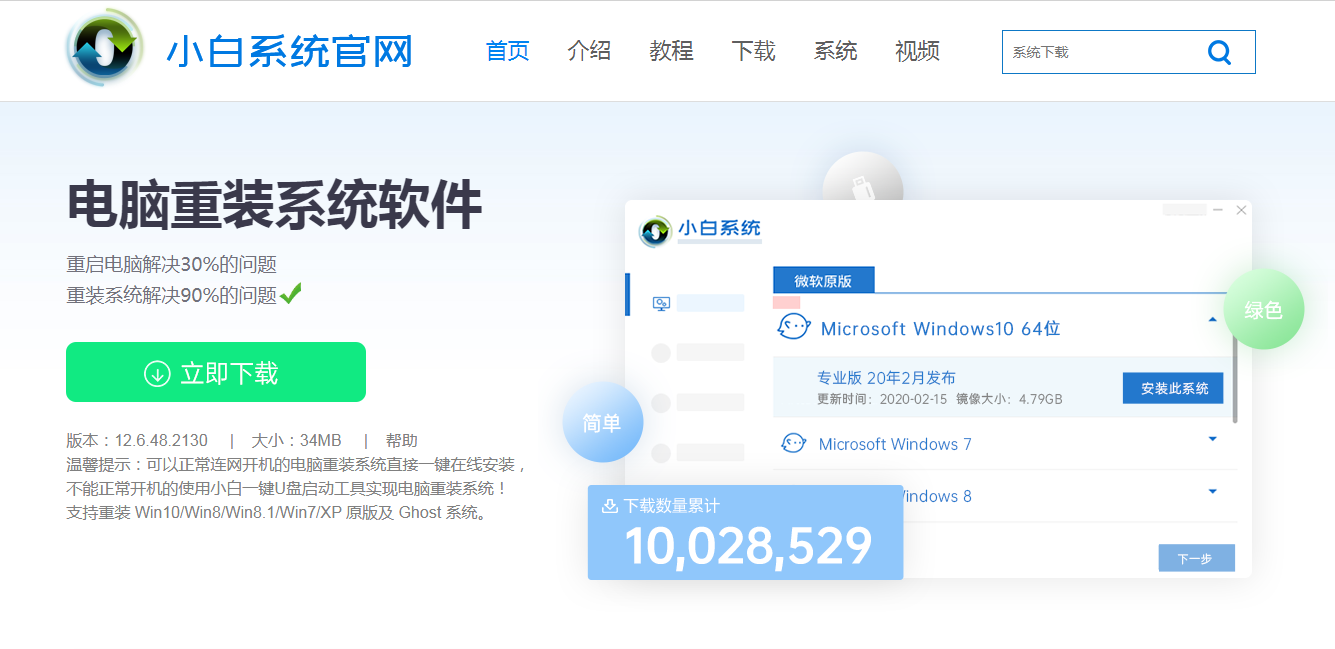Open the 系统 navigation menu item
1335x649 pixels.
(x=835, y=51)
